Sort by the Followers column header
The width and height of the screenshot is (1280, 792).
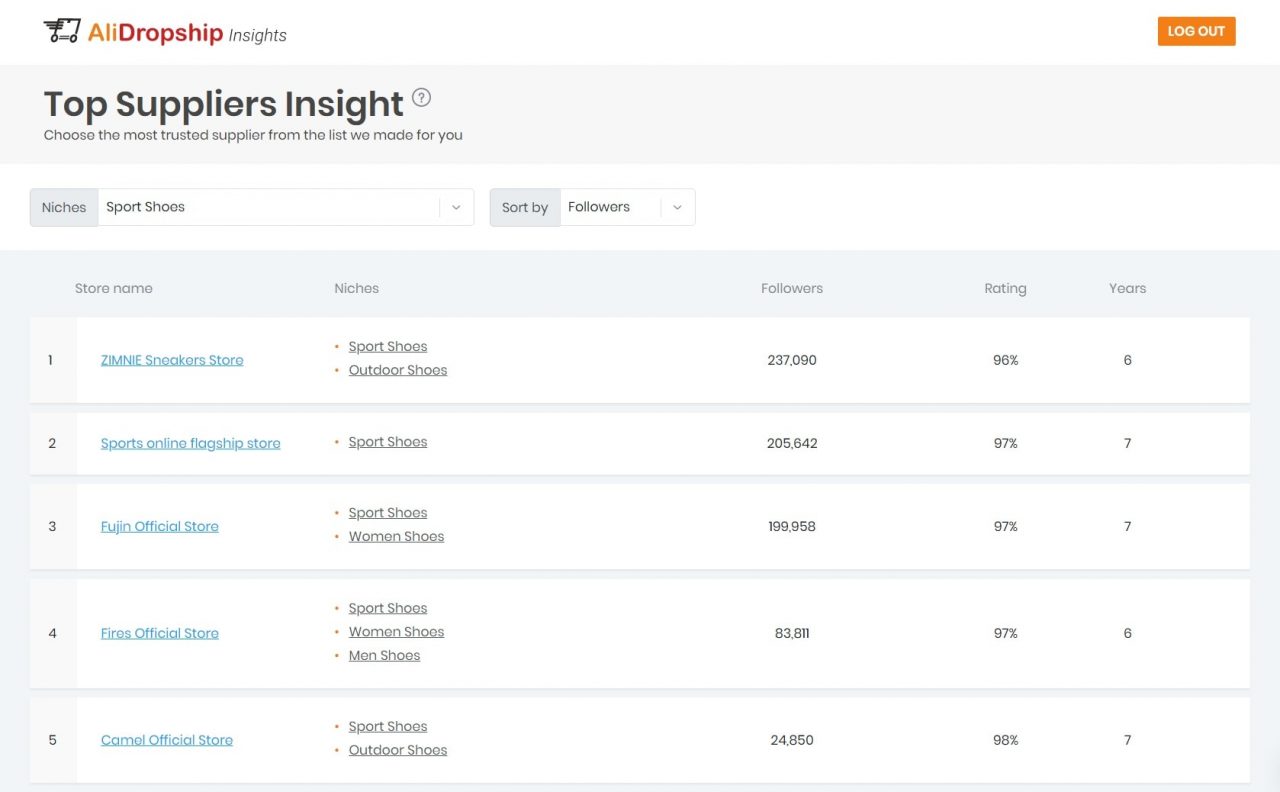pyautogui.click(x=791, y=288)
